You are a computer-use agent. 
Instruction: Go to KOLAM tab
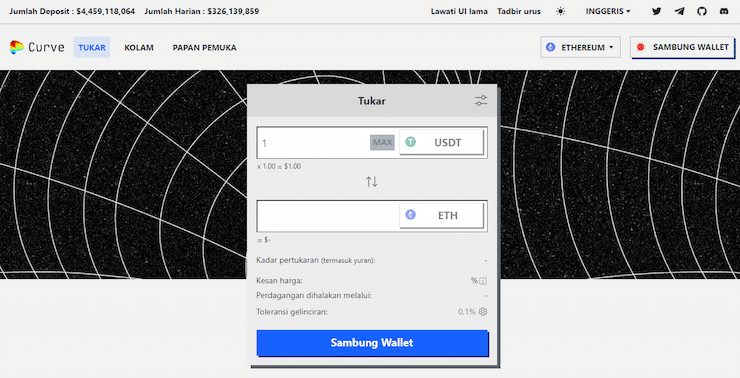coord(139,48)
